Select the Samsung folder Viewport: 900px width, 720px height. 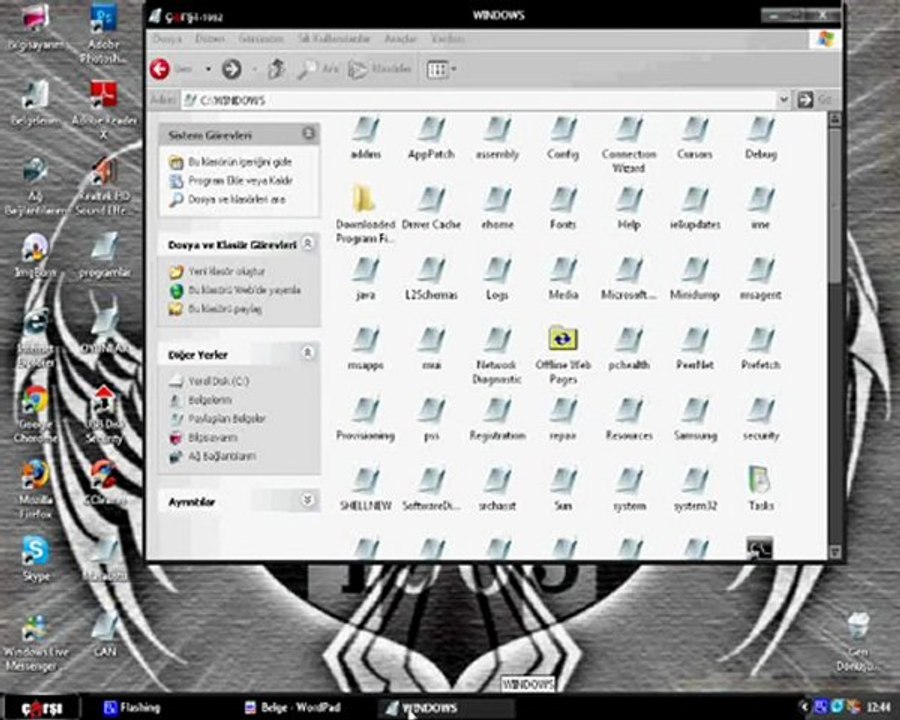[695, 419]
